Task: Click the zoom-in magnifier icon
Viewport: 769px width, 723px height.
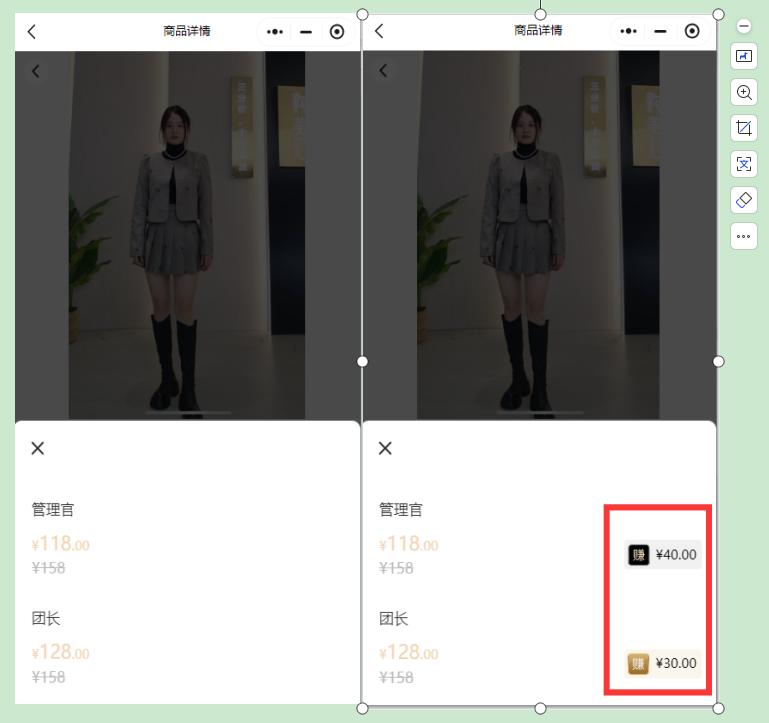Action: point(743,92)
